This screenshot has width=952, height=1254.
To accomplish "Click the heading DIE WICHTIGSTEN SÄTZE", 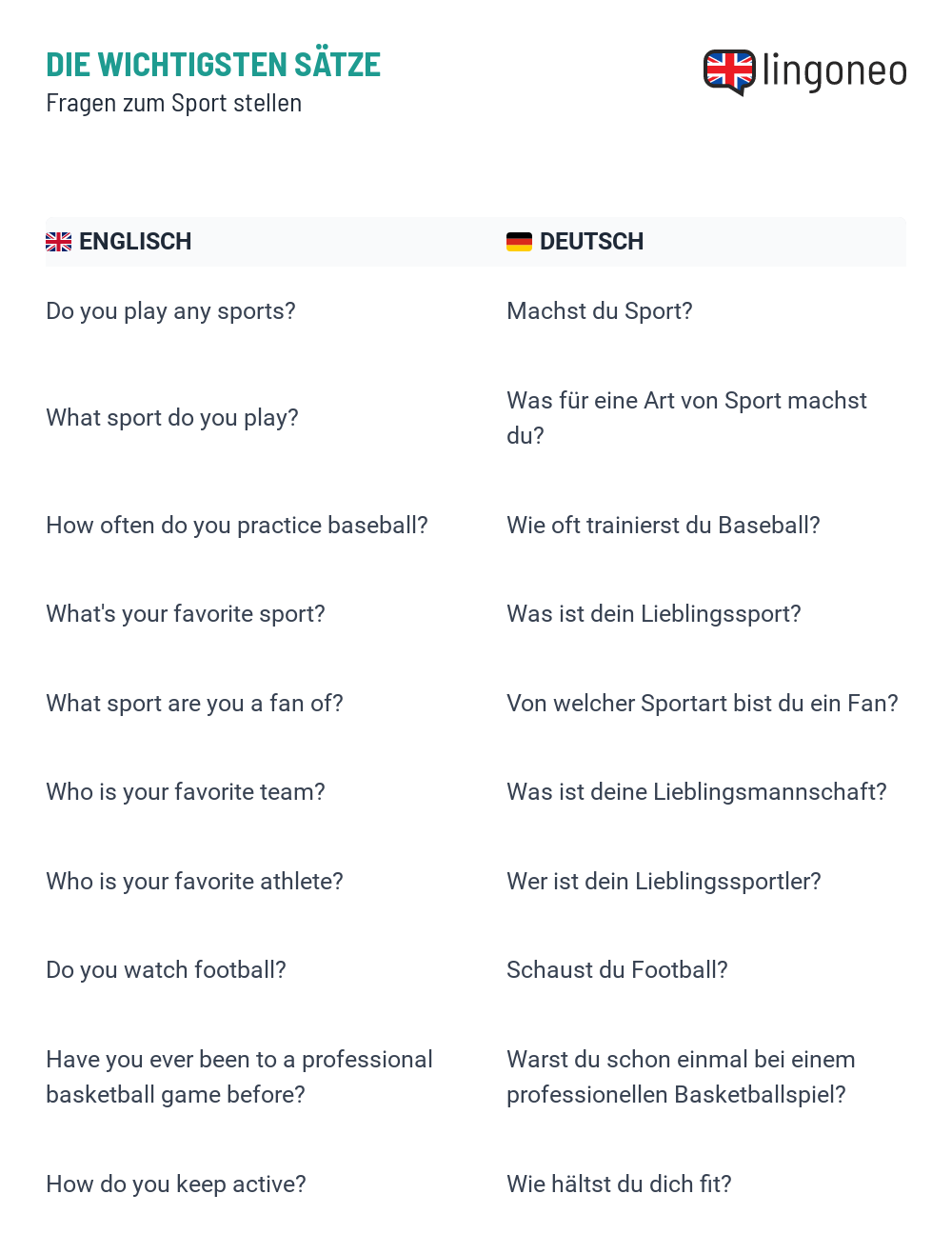I will 213,65.
